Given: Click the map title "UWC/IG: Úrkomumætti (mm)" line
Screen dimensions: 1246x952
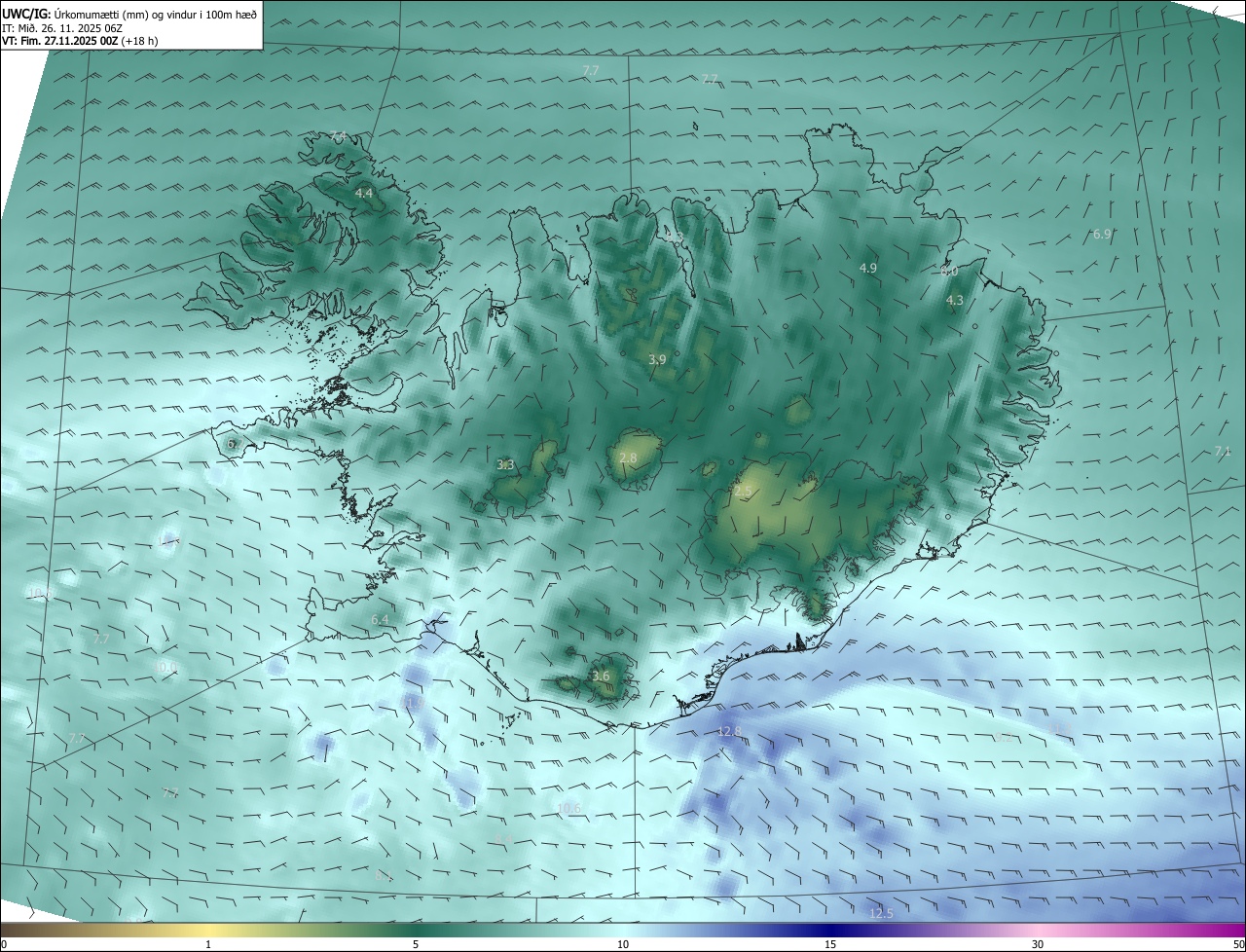Looking at the screenshot, I should pyautogui.click(x=129, y=14).
